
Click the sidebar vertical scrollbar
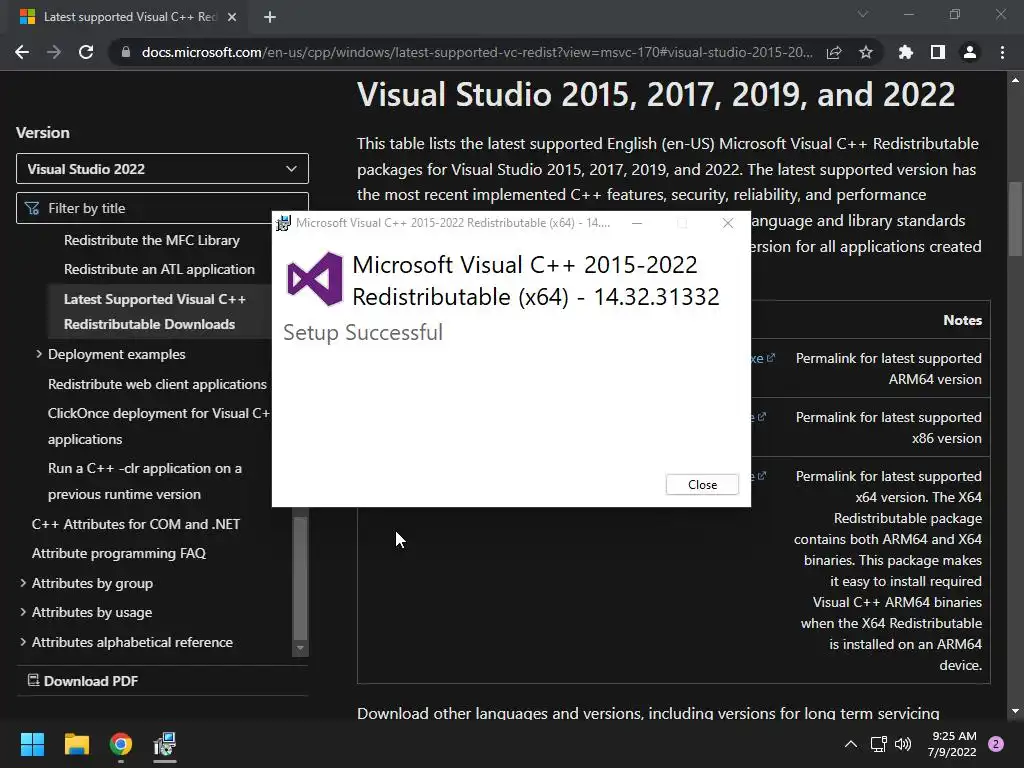click(x=300, y=580)
